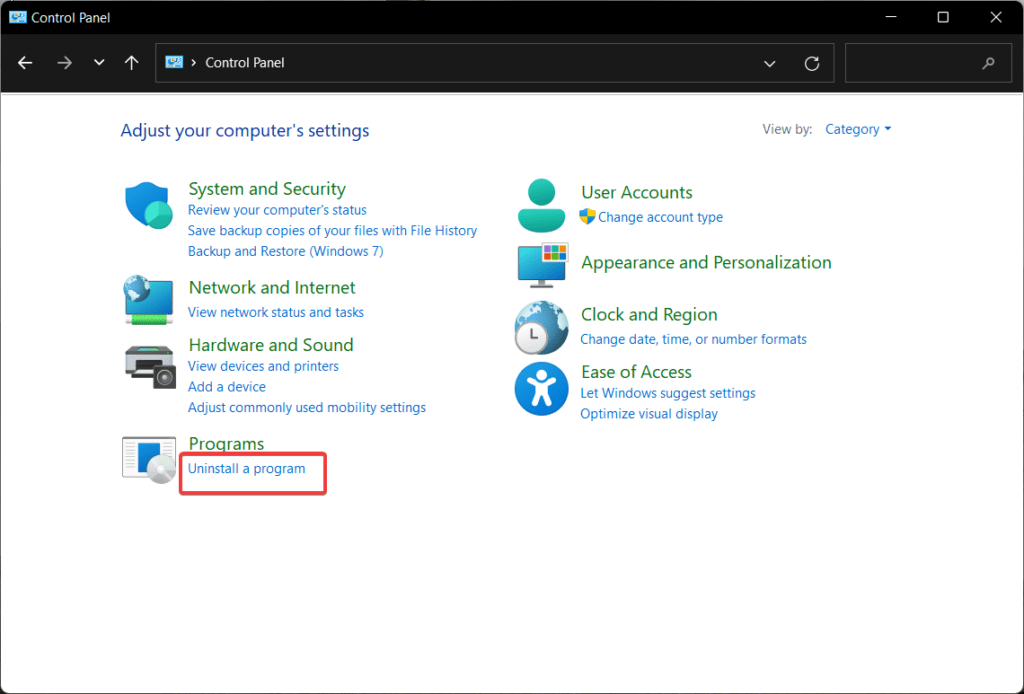
Task: Click the Appearance and Personalization monitor icon
Action: [541, 266]
